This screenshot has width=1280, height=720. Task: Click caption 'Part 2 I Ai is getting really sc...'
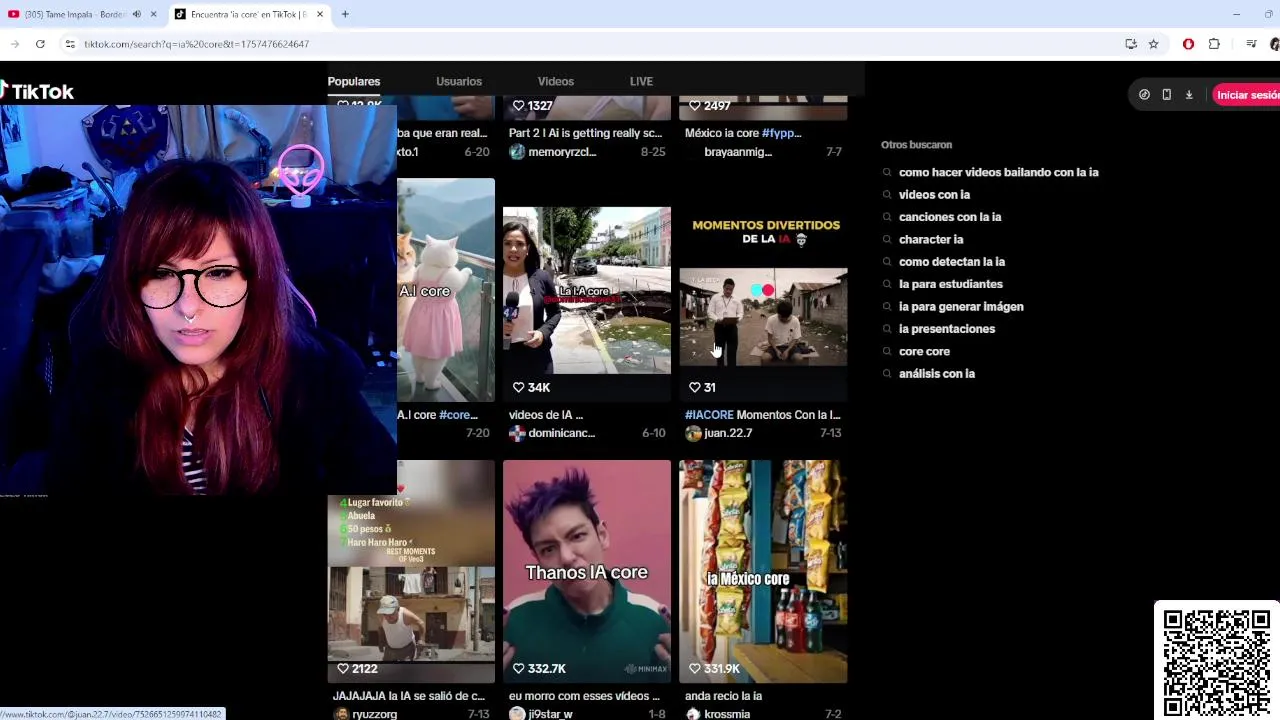[x=585, y=133]
